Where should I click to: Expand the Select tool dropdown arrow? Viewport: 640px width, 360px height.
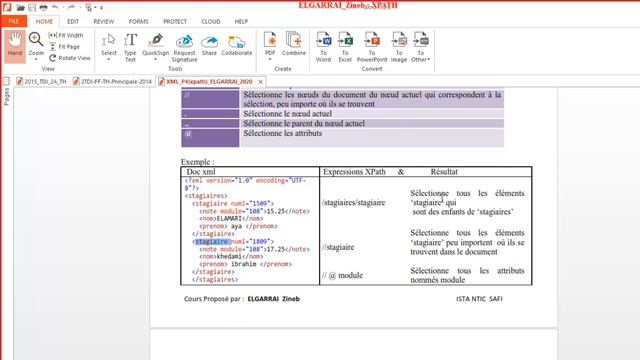[x=109, y=60]
